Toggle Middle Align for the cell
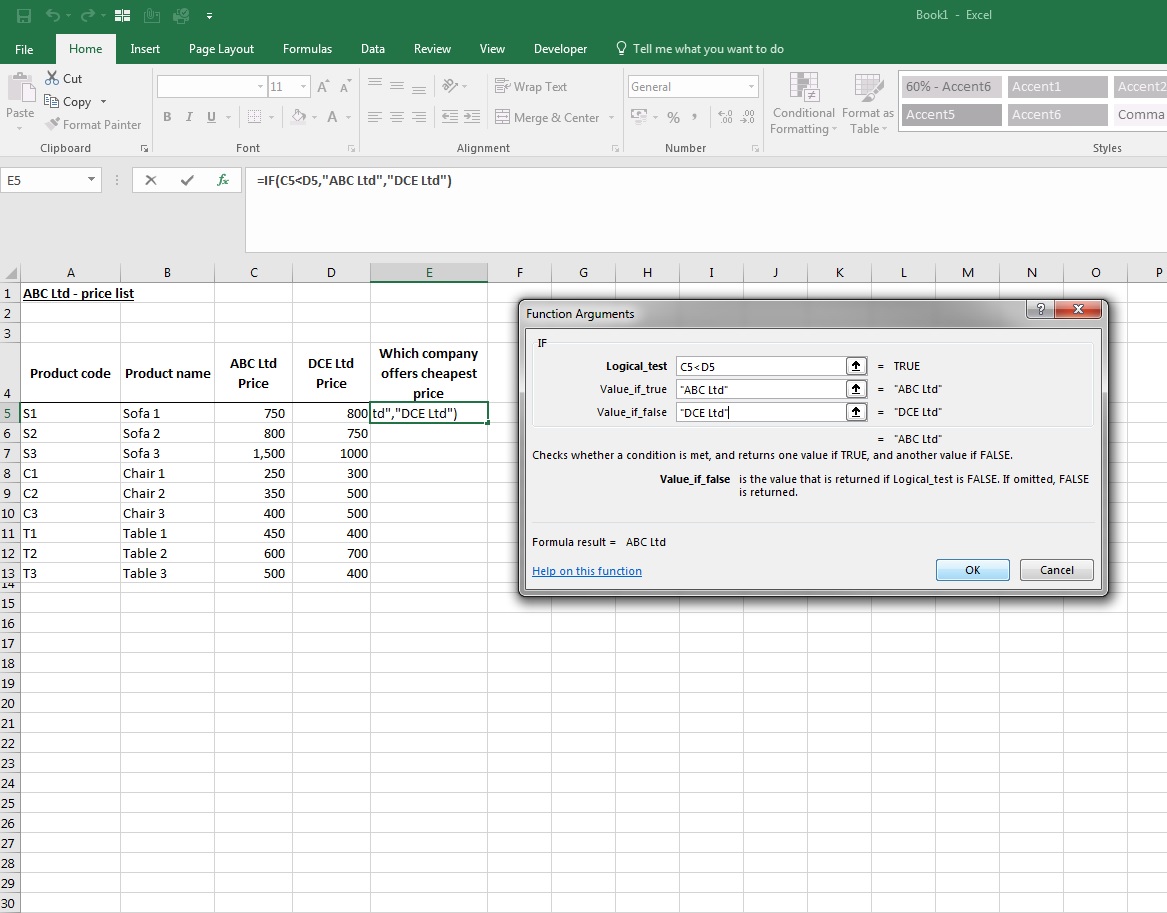Screen dimensions: 1167x913 point(397,86)
